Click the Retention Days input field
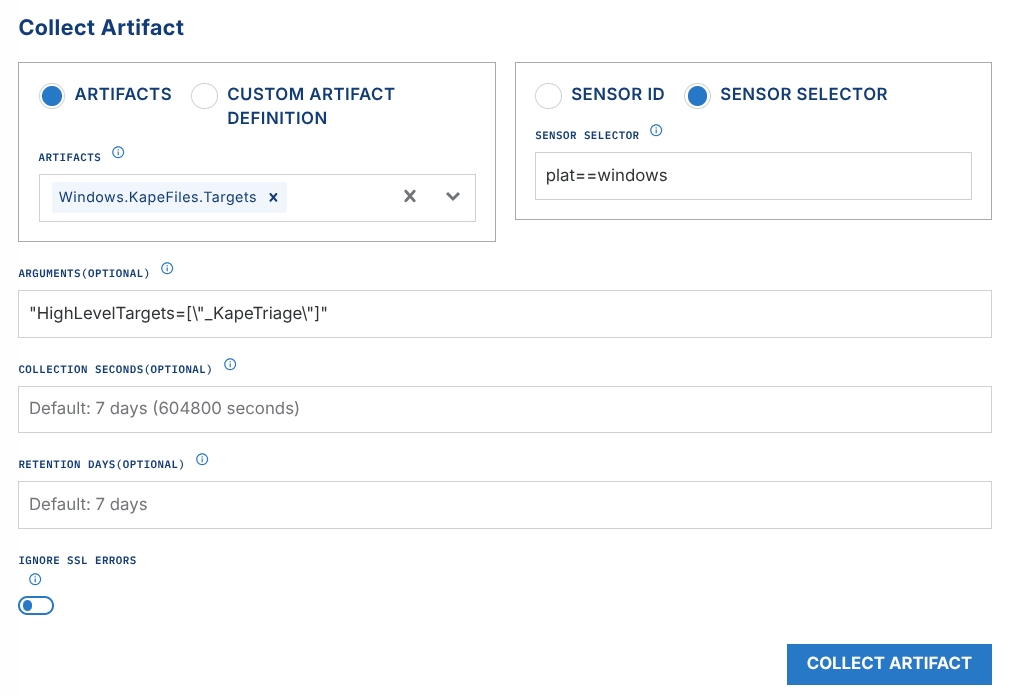Viewport: 1011px width, 697px height. pyautogui.click(x=504, y=505)
